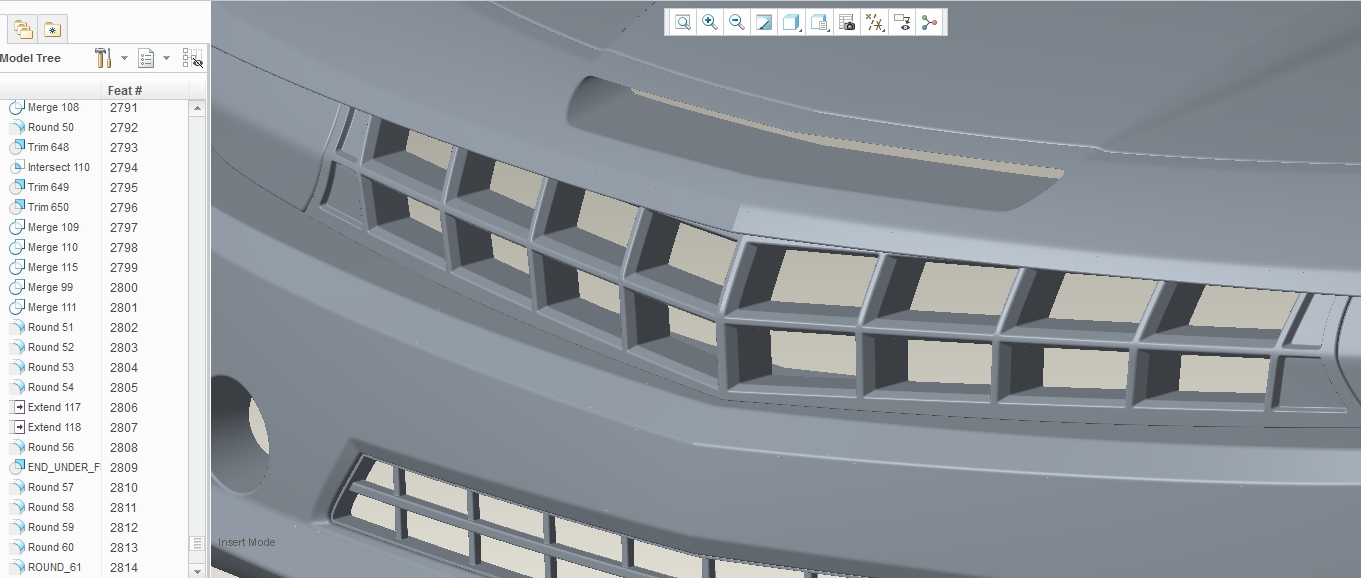Screen dimensions: 1361x578
Task: Select the Merge 115 feature
Action: [53, 267]
